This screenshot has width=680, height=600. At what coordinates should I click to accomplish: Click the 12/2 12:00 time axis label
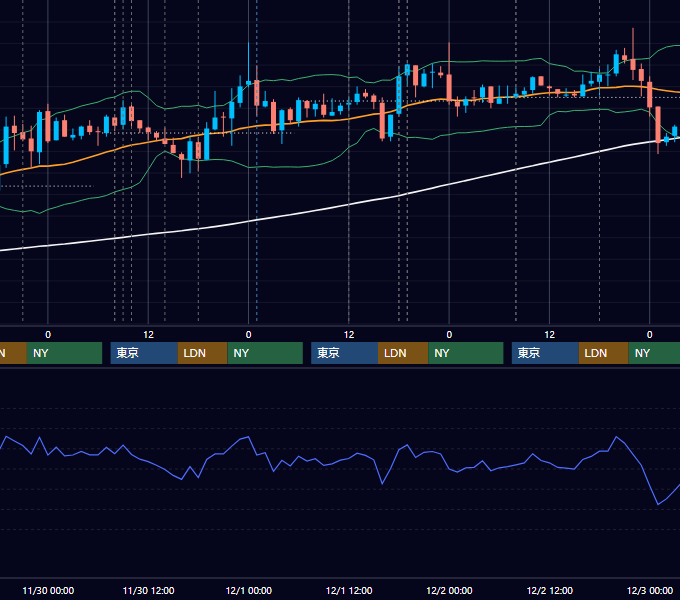tap(549, 590)
